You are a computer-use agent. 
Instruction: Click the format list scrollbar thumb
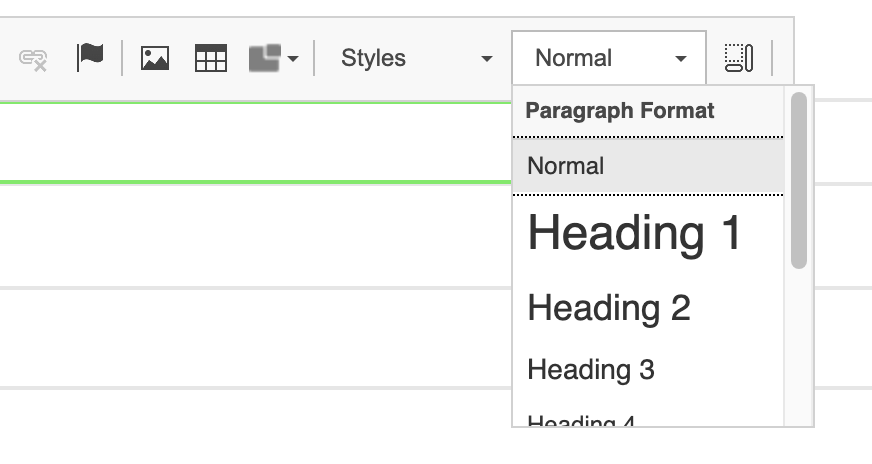pos(798,180)
